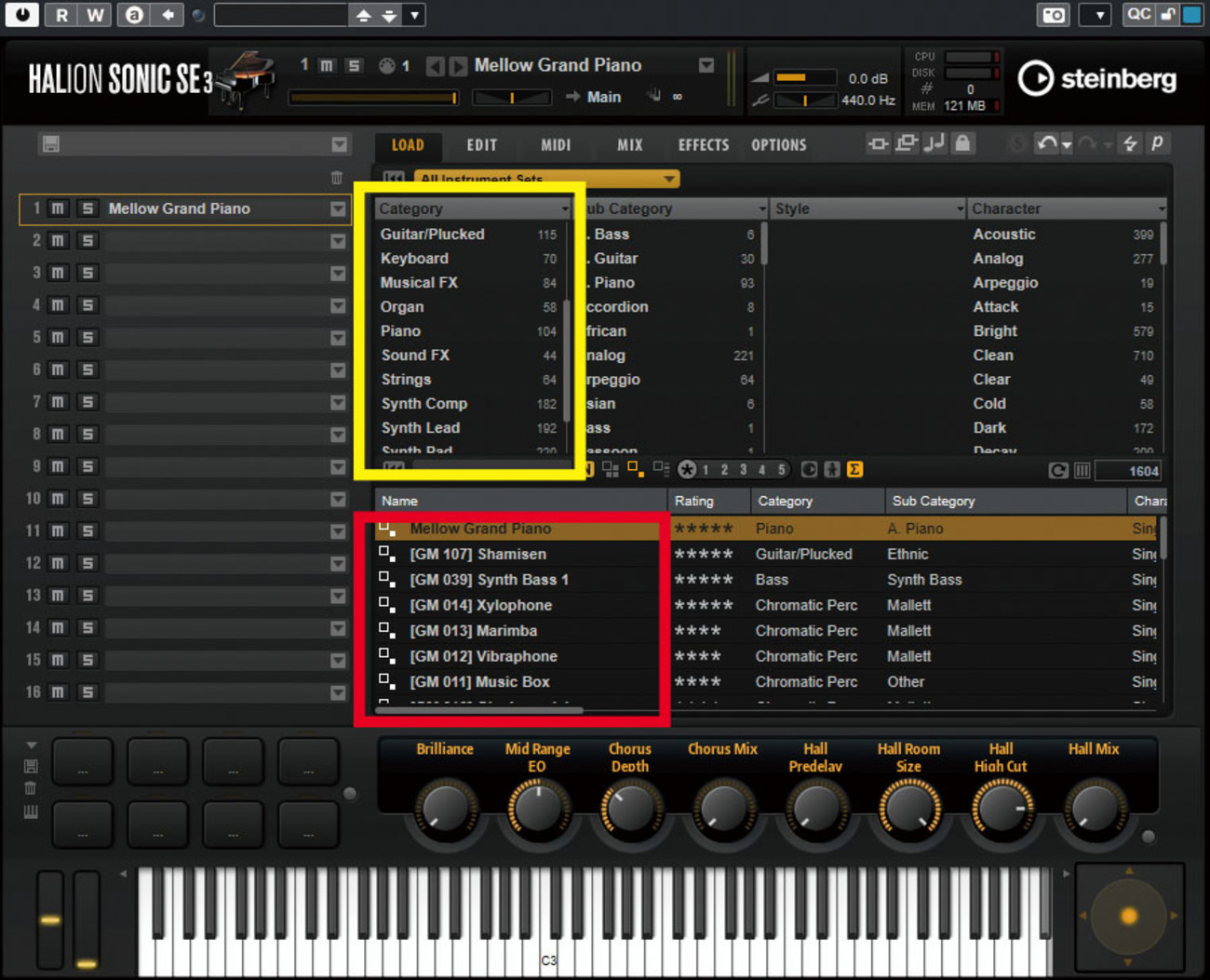
Task: Open the Category column filter dropdown
Action: click(x=565, y=209)
